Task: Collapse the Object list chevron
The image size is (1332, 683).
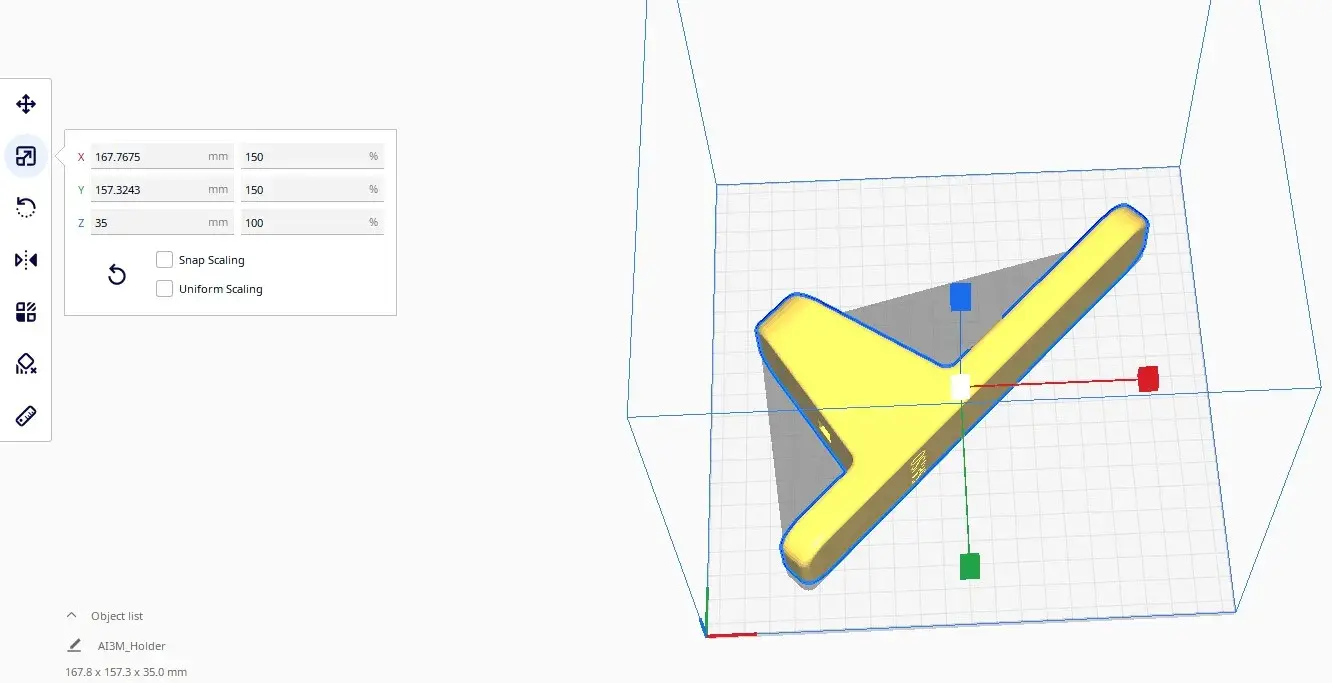Action: click(x=71, y=616)
